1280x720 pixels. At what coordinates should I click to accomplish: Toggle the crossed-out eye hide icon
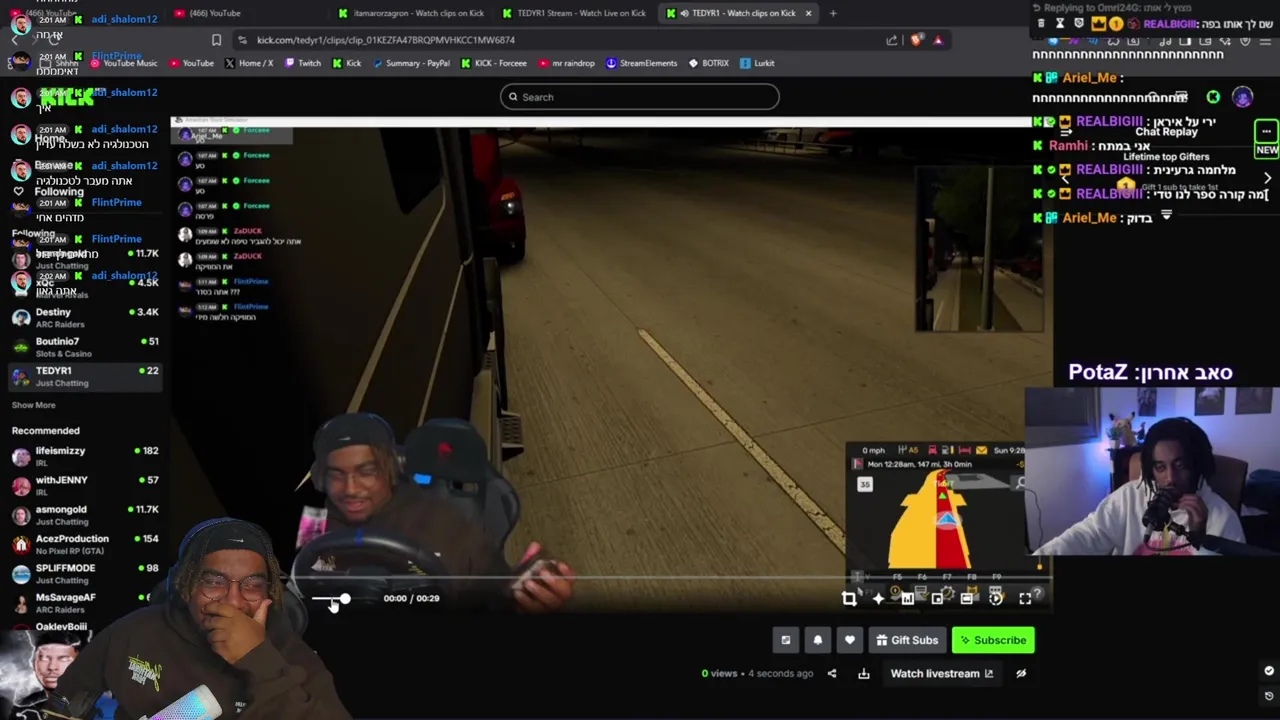[x=1021, y=673]
